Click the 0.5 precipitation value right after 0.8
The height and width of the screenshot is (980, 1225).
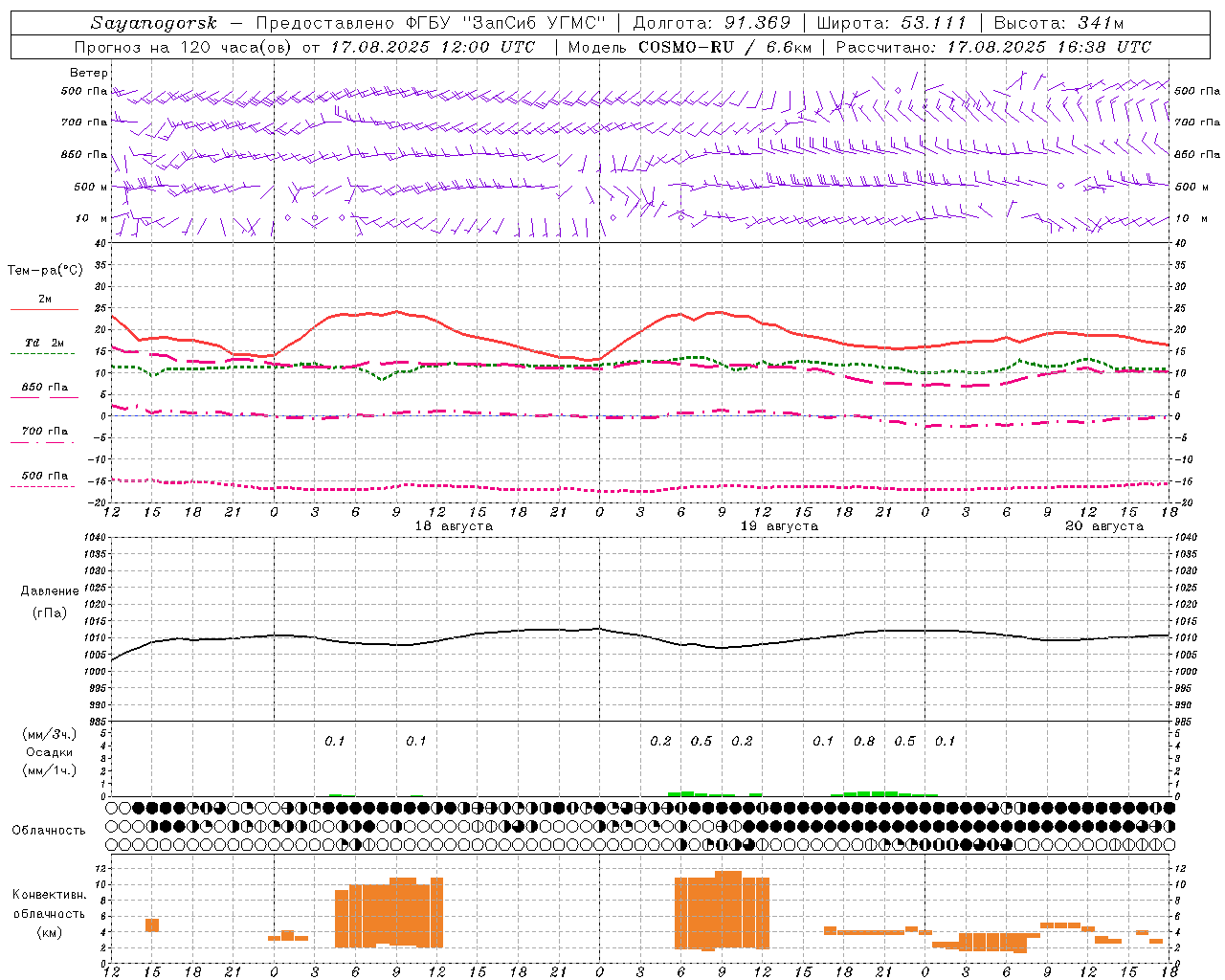click(x=904, y=741)
